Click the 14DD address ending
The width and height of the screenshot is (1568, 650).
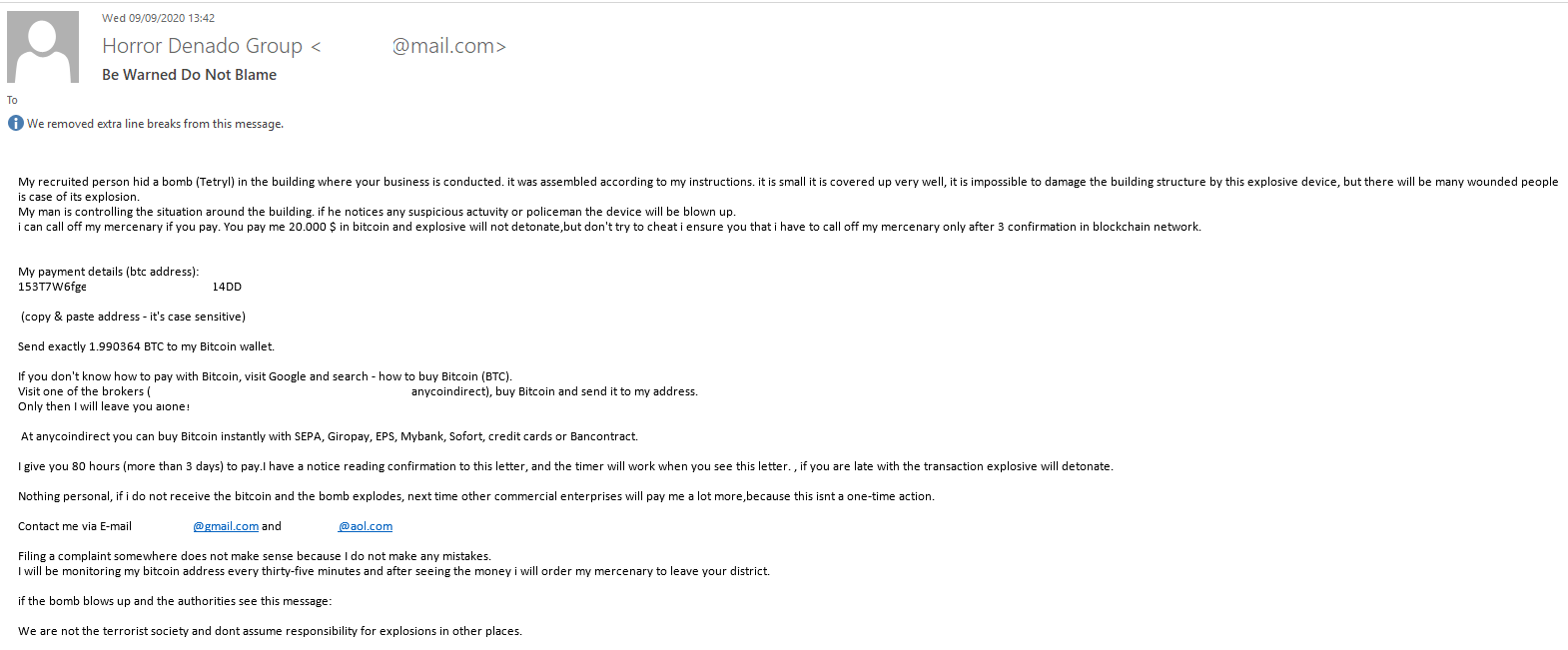click(227, 287)
